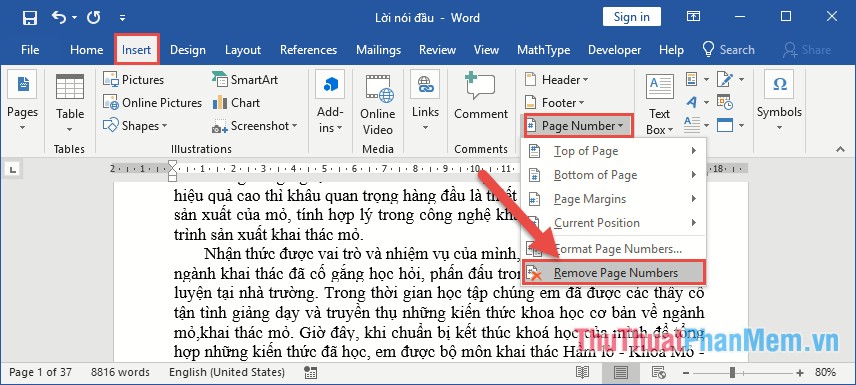This screenshot has height=385, width=856.
Task: Switch to Print Layout view
Action: point(621,372)
